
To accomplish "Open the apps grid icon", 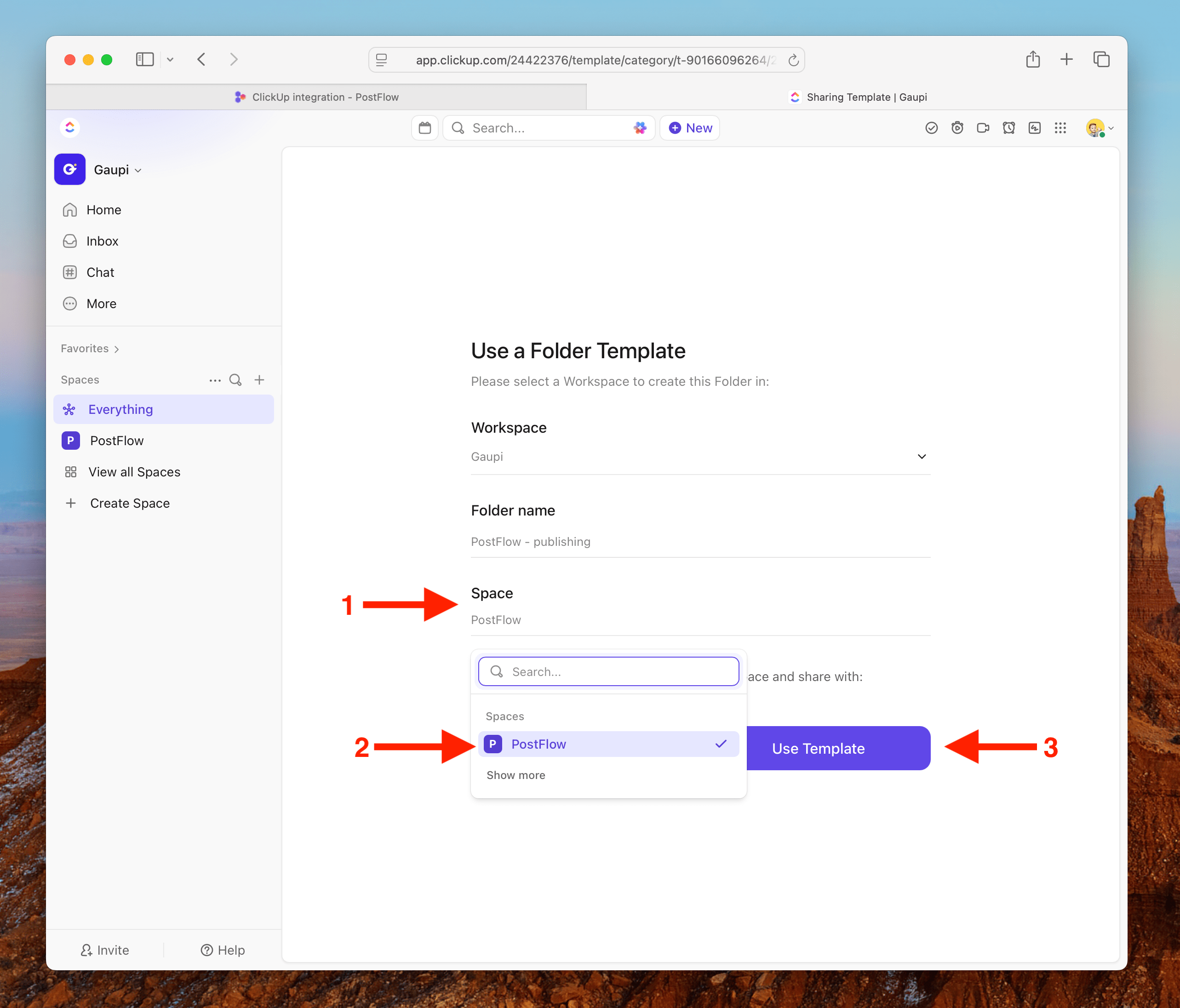I will pos(1060,127).
